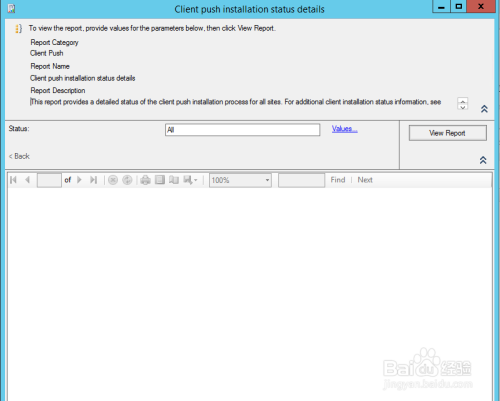Go to first page of report
The height and width of the screenshot is (401, 500).
(13, 180)
